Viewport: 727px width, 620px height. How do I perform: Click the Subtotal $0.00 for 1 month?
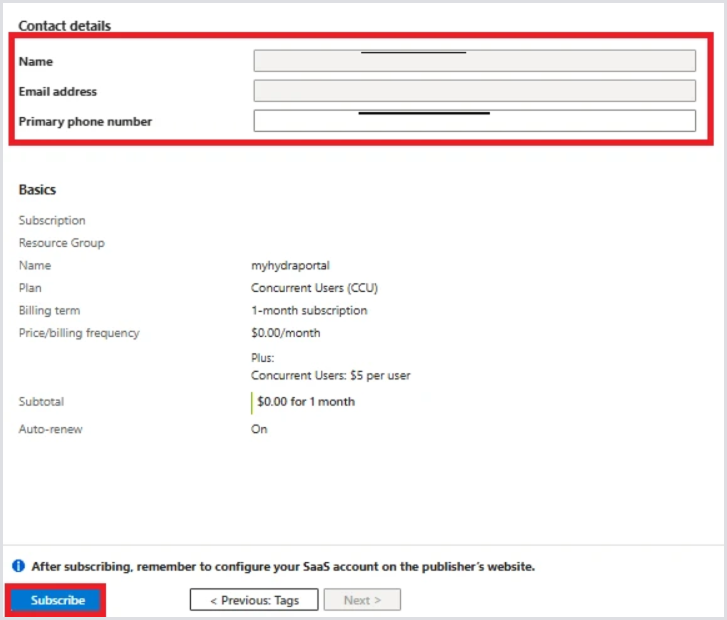306,402
